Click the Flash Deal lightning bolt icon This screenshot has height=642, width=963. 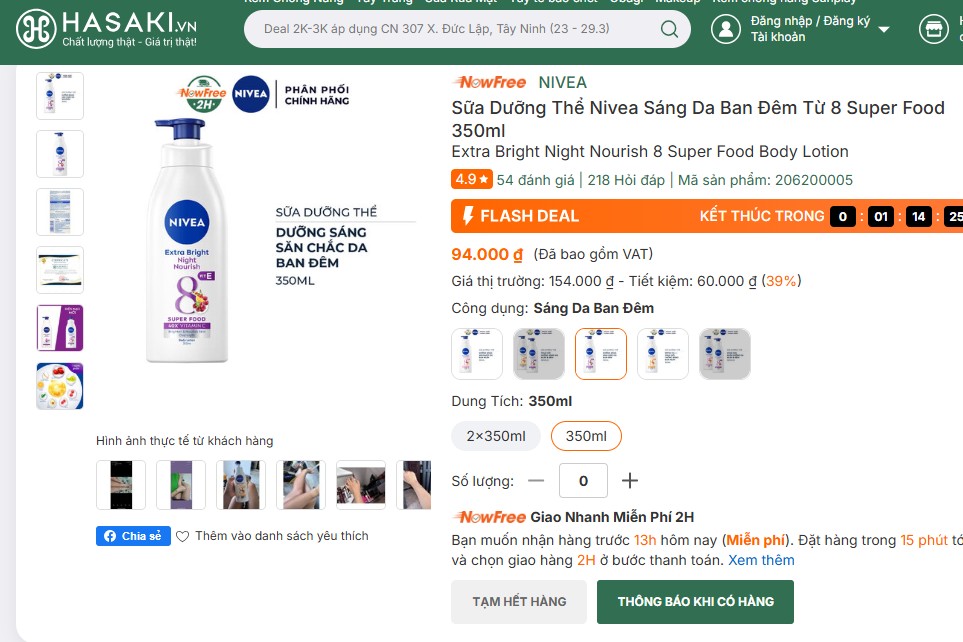[470, 215]
